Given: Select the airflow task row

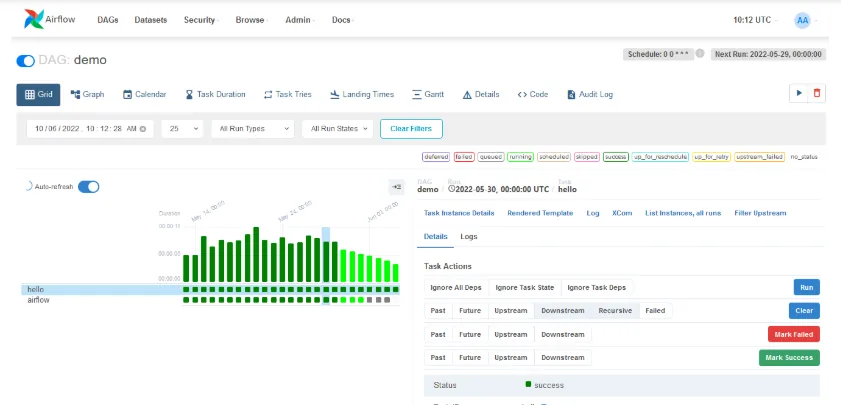Looking at the screenshot, I should pyautogui.click(x=210, y=300).
